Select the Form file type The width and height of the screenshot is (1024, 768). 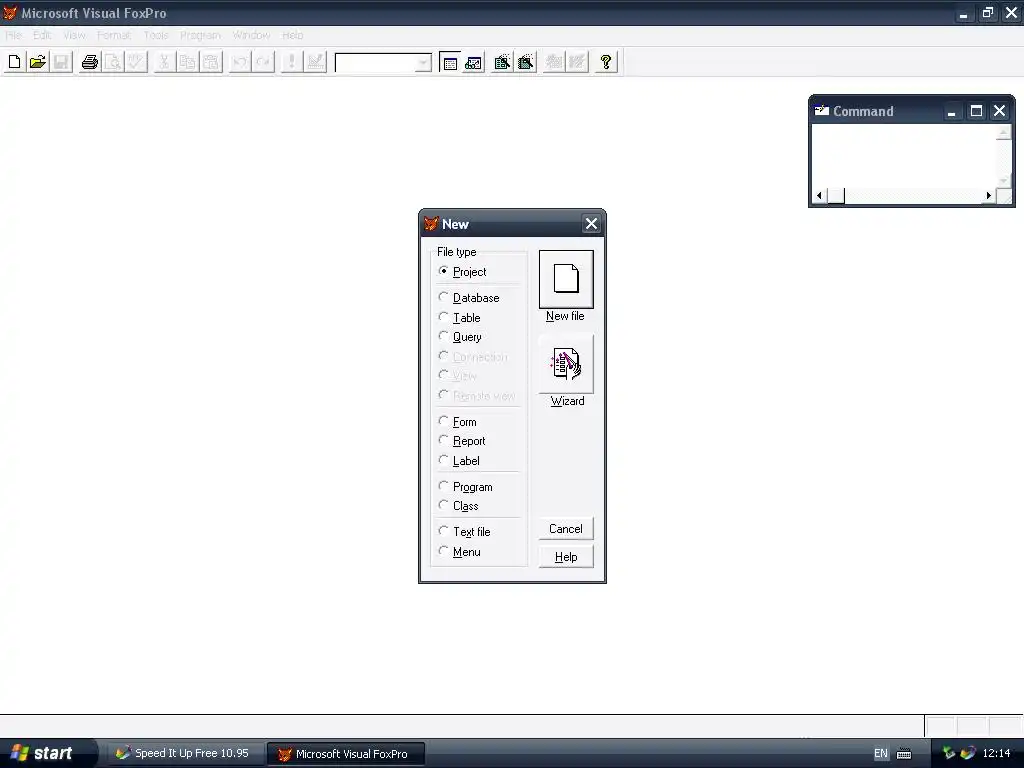pos(458,422)
